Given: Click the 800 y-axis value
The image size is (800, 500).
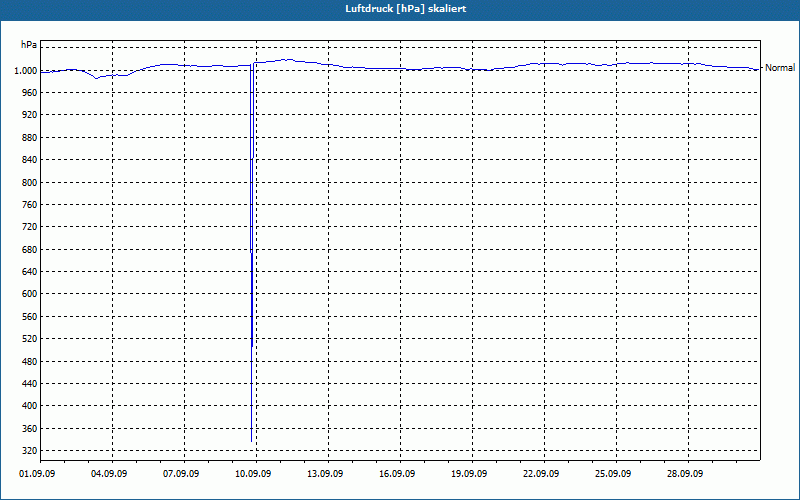Looking at the screenshot, I should tap(30, 183).
